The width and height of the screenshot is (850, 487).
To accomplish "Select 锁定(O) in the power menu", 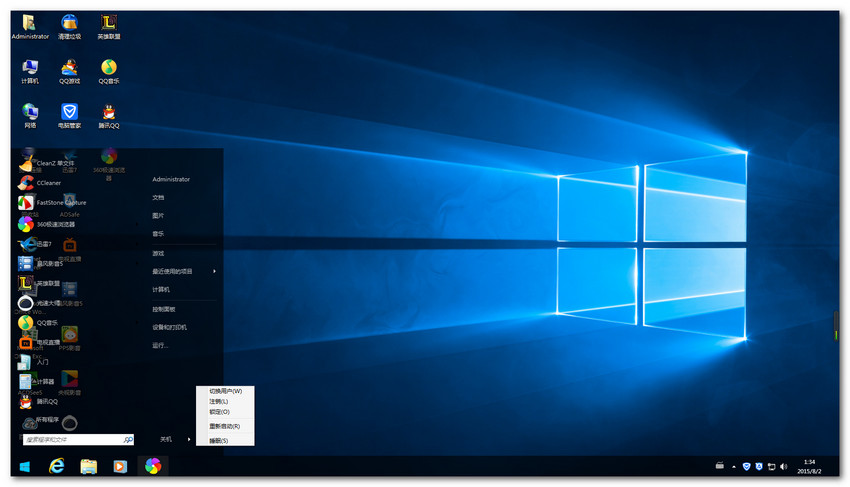I will coord(219,411).
